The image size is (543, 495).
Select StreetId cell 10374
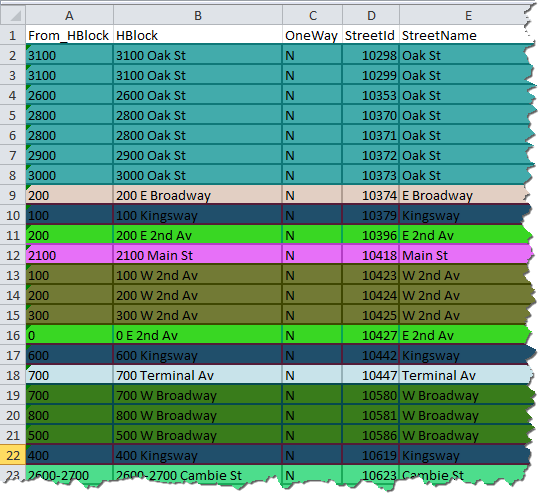click(x=371, y=195)
